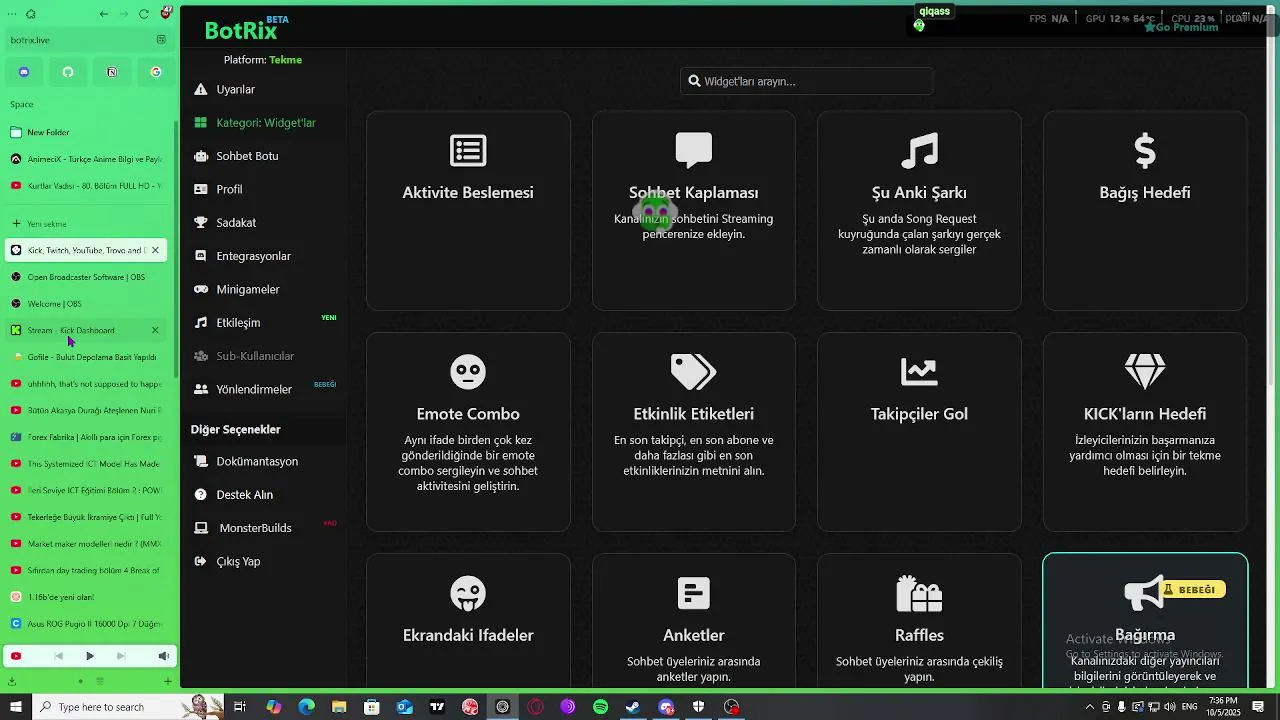Open the Bağış Hedefi dollar widget
1280x720 pixels.
(1145, 211)
